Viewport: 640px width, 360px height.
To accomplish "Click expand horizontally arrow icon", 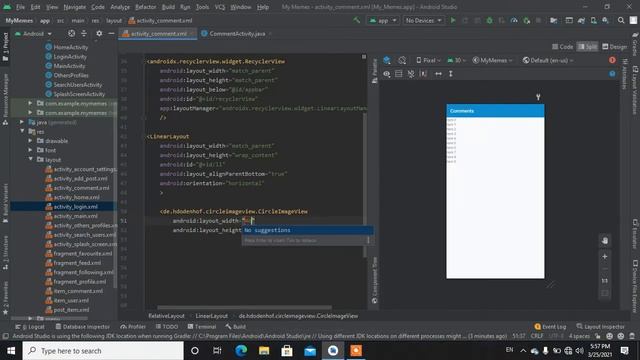I will pyautogui.click(x=438, y=74).
